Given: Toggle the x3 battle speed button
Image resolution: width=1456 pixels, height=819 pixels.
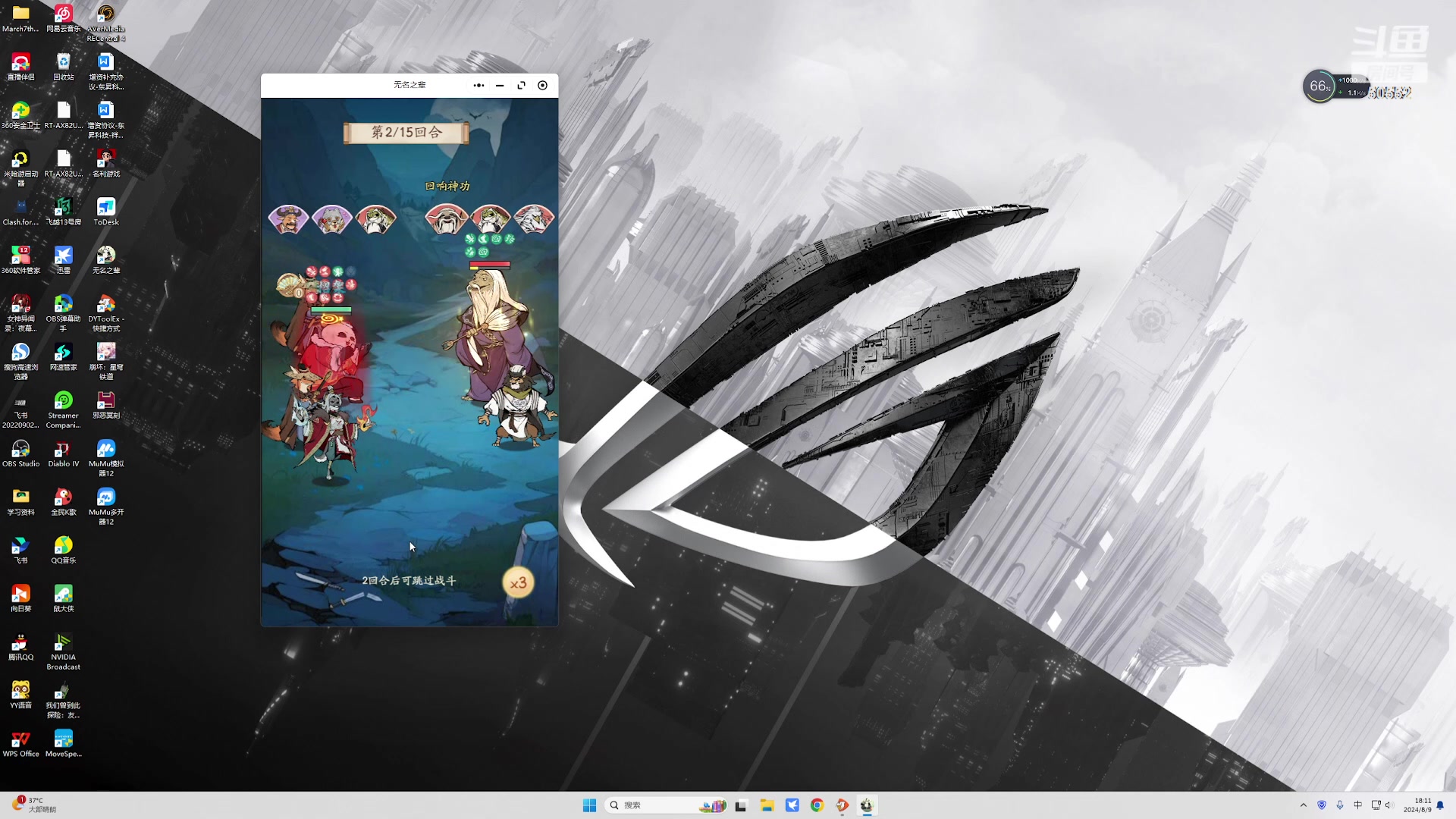Looking at the screenshot, I should (x=518, y=582).
